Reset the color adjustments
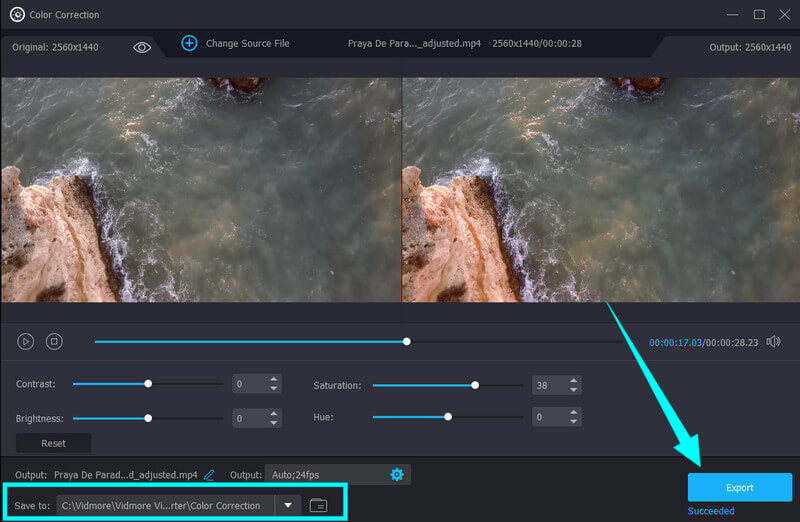This screenshot has height=522, width=800. click(53, 443)
